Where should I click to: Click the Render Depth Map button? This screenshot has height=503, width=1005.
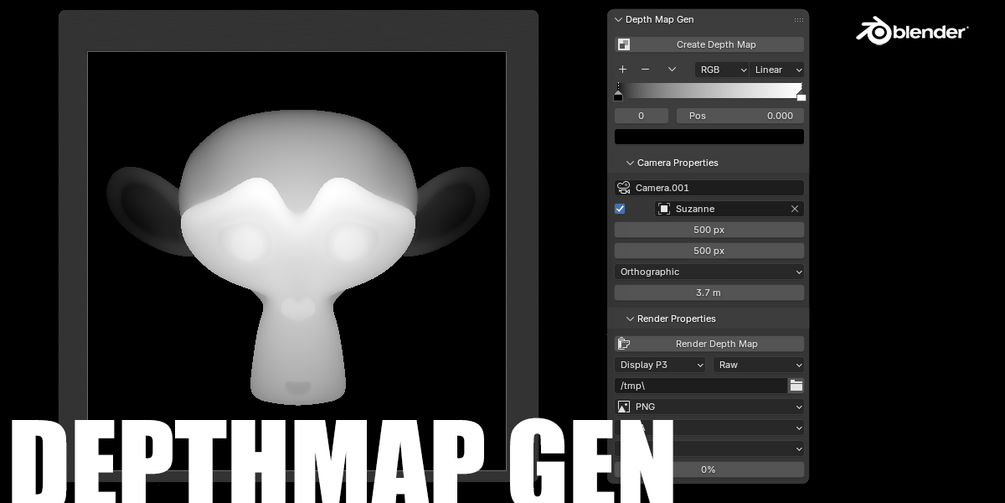click(709, 344)
